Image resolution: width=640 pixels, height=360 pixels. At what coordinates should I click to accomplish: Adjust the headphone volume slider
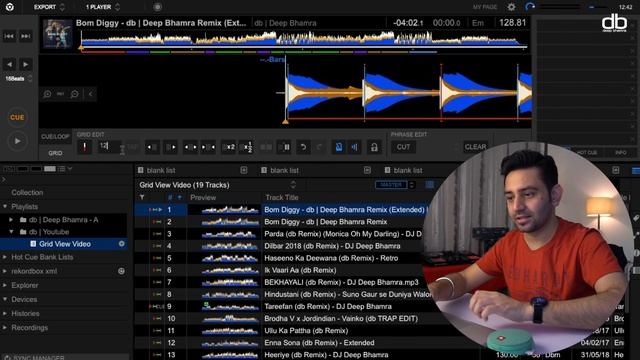[x=560, y=7]
